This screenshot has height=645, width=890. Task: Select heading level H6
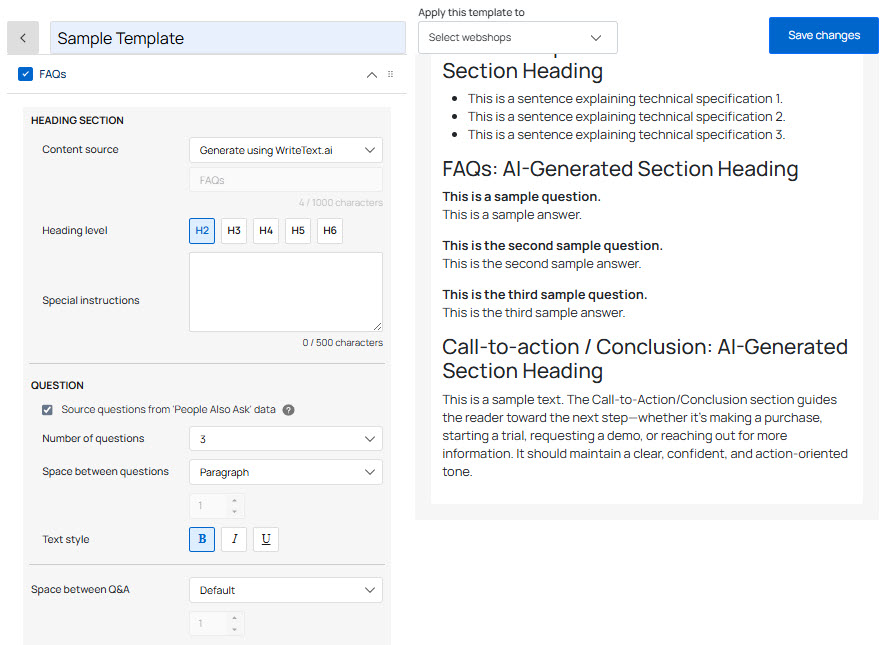click(330, 230)
